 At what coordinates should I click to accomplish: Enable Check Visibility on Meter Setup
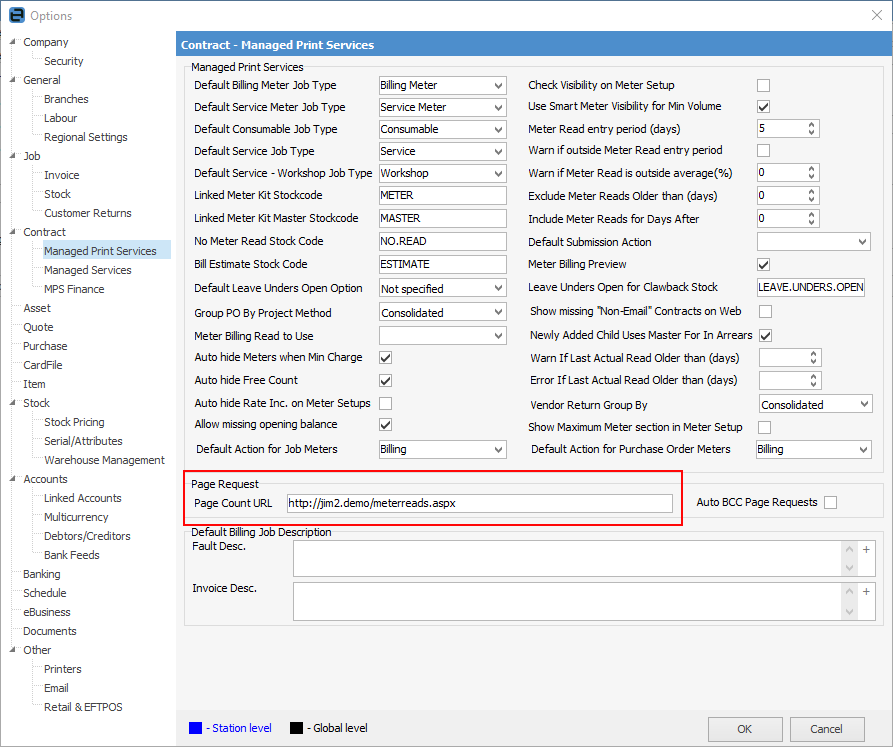click(x=764, y=85)
